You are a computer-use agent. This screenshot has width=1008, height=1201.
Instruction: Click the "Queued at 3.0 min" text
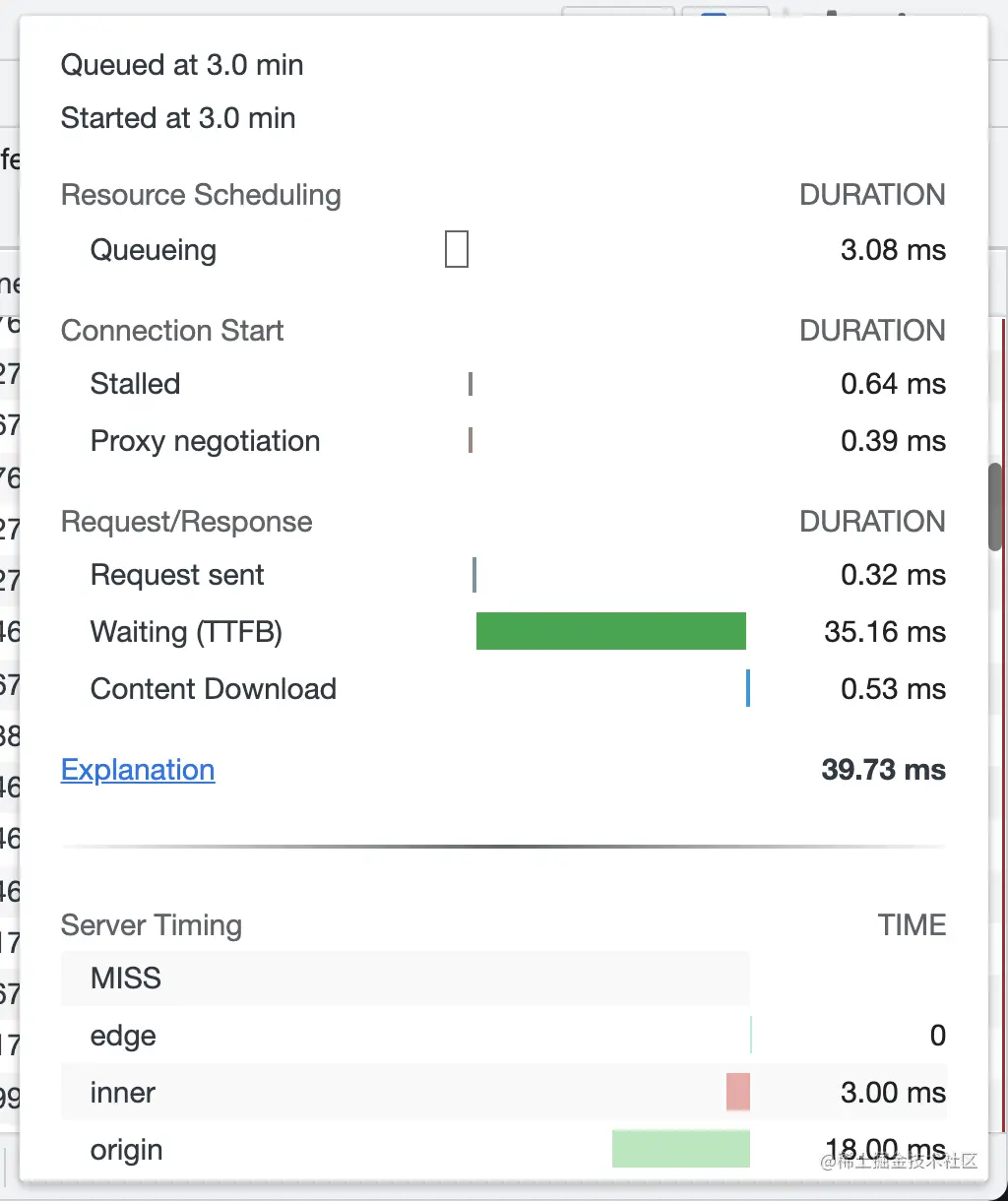[182, 65]
